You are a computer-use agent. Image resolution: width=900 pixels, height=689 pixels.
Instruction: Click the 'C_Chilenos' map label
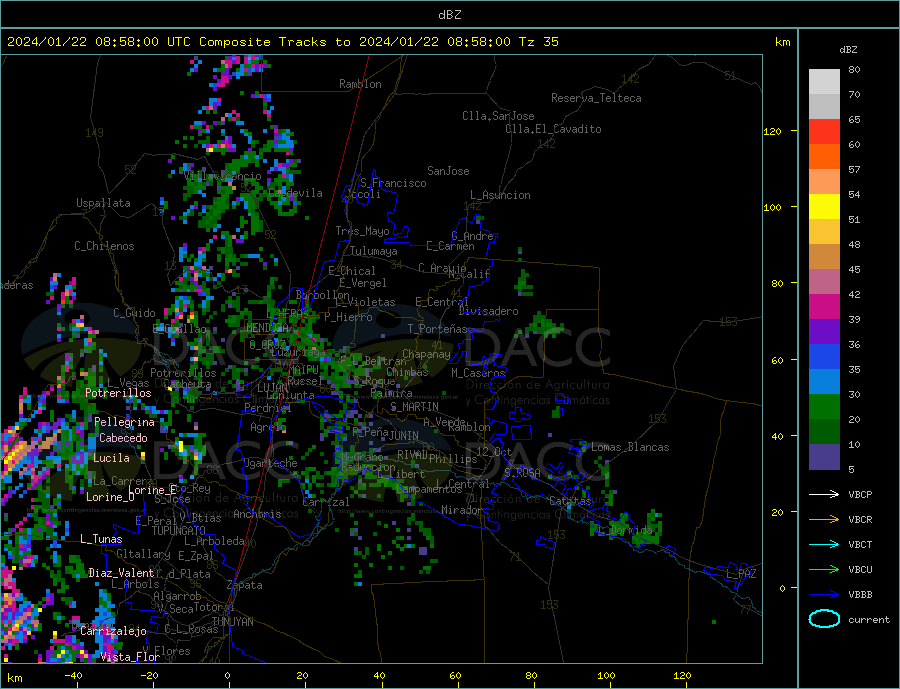click(104, 246)
